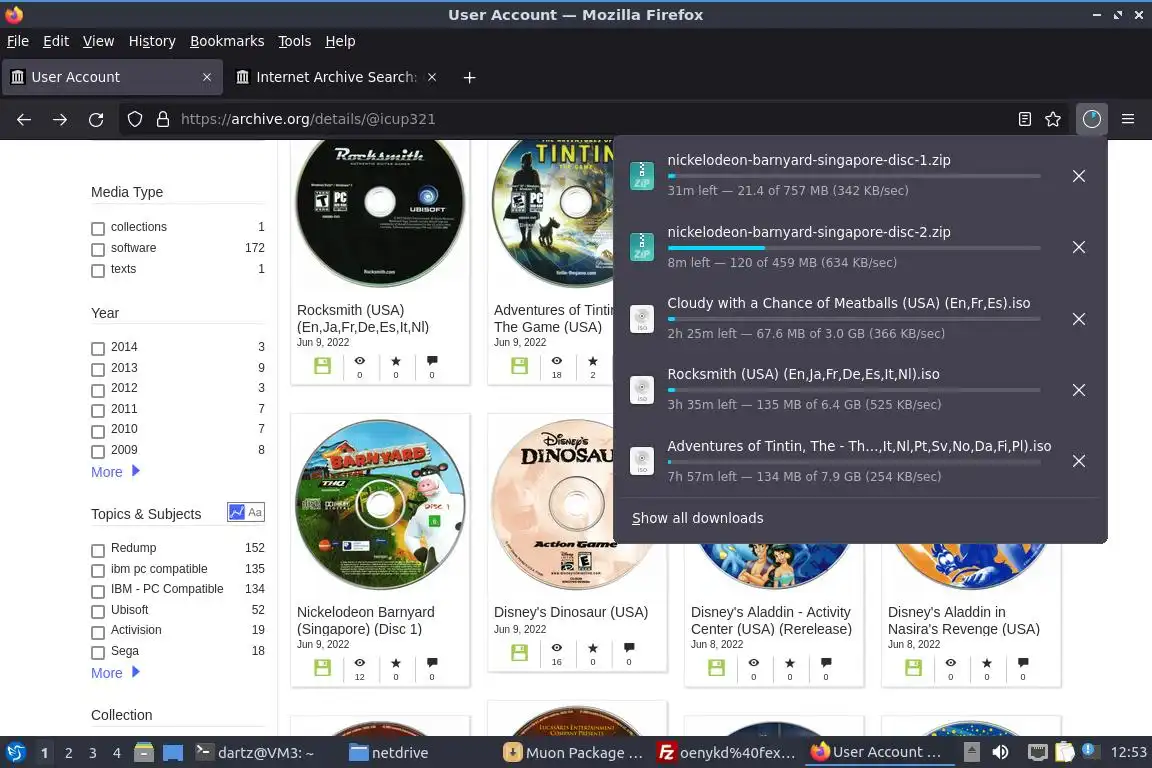The image size is (1152, 768).
Task: Click software floppy icon under Rocksmith card
Action: [x=323, y=366]
